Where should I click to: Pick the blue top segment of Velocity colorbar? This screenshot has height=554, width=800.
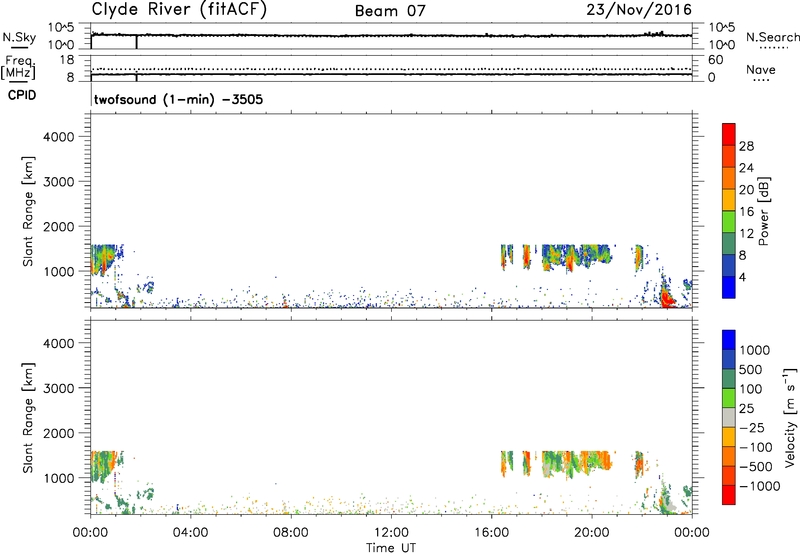(x=729, y=340)
